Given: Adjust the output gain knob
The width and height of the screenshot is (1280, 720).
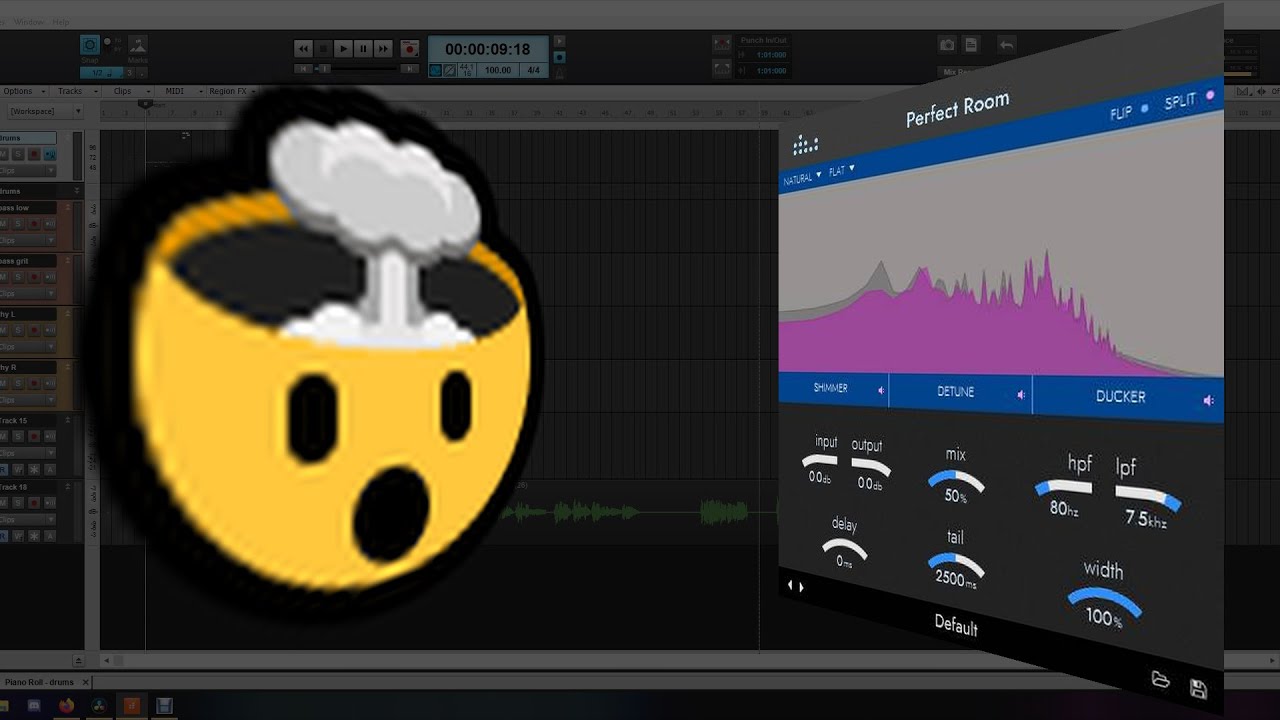Looking at the screenshot, I should pos(870,466).
